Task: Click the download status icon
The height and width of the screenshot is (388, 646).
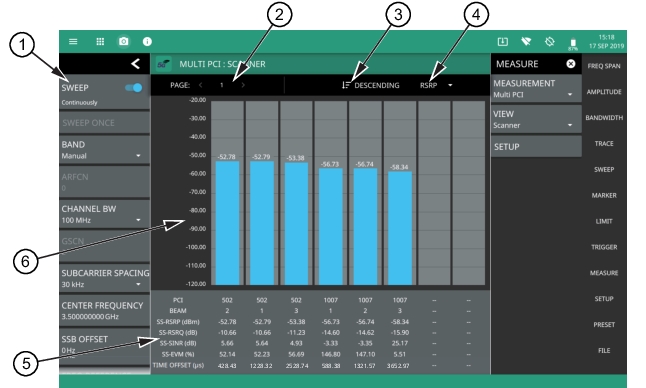Action: pyautogui.click(x=503, y=42)
